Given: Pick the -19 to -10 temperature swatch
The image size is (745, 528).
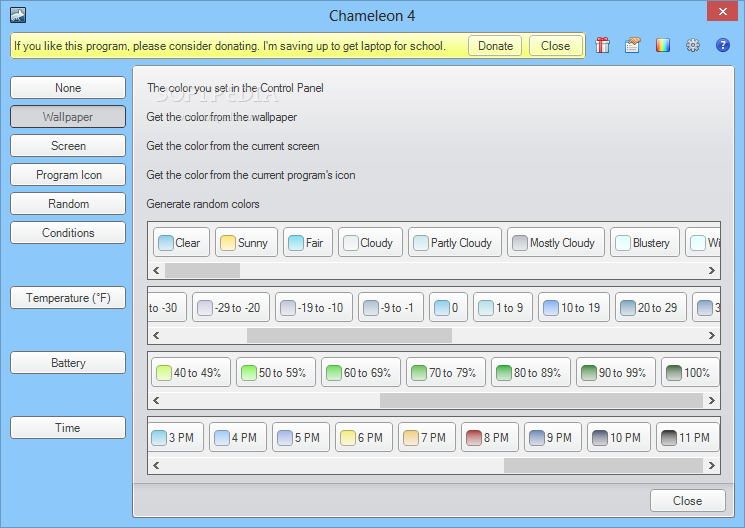Looking at the screenshot, I should (x=314, y=308).
